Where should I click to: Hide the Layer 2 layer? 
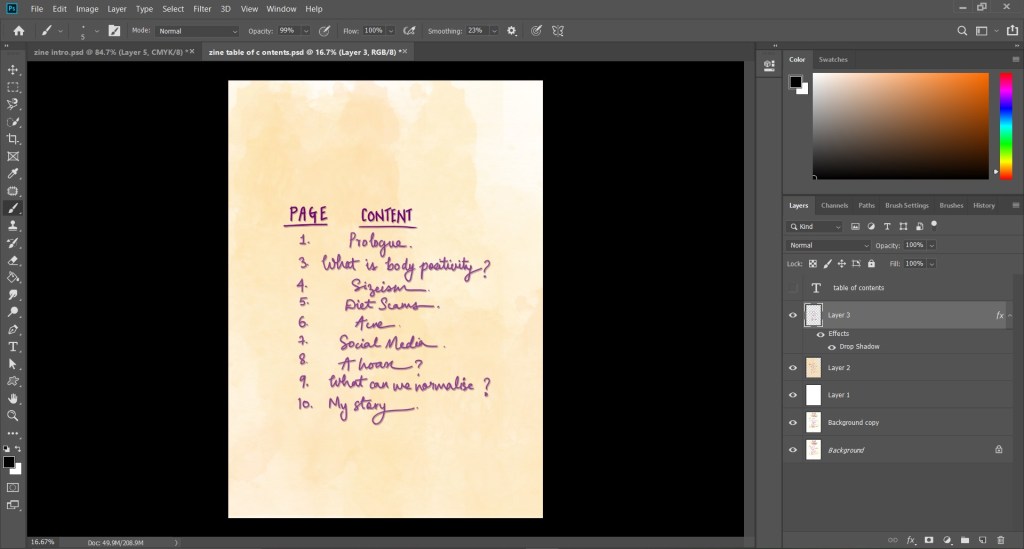click(793, 368)
